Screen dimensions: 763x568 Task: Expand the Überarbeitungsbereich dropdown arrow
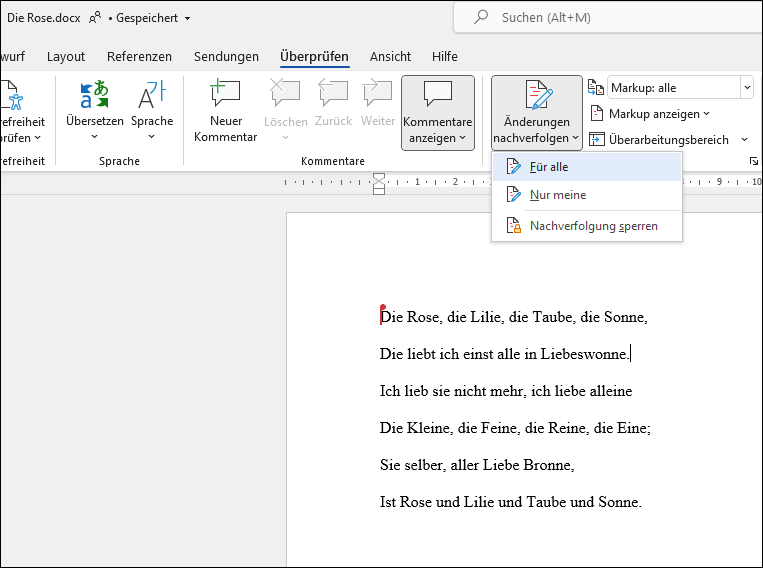click(745, 140)
